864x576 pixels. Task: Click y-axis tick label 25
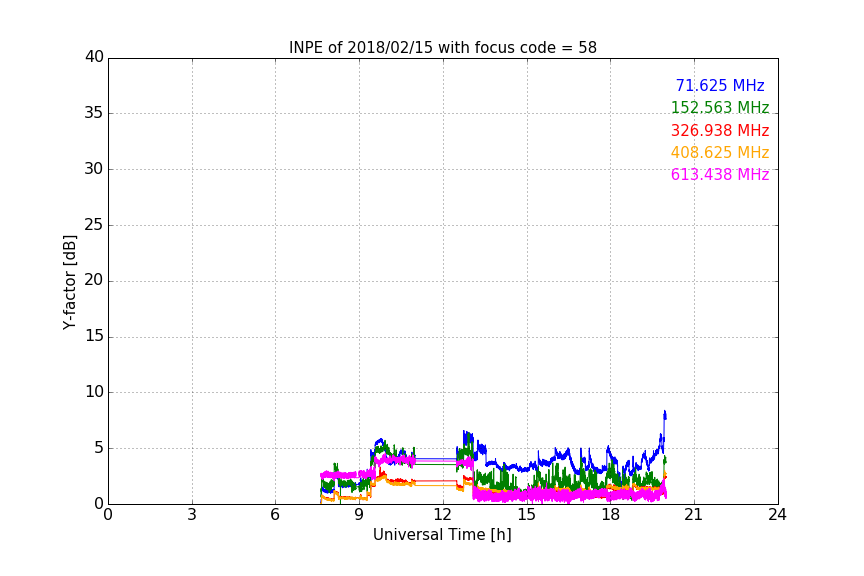pos(94,224)
